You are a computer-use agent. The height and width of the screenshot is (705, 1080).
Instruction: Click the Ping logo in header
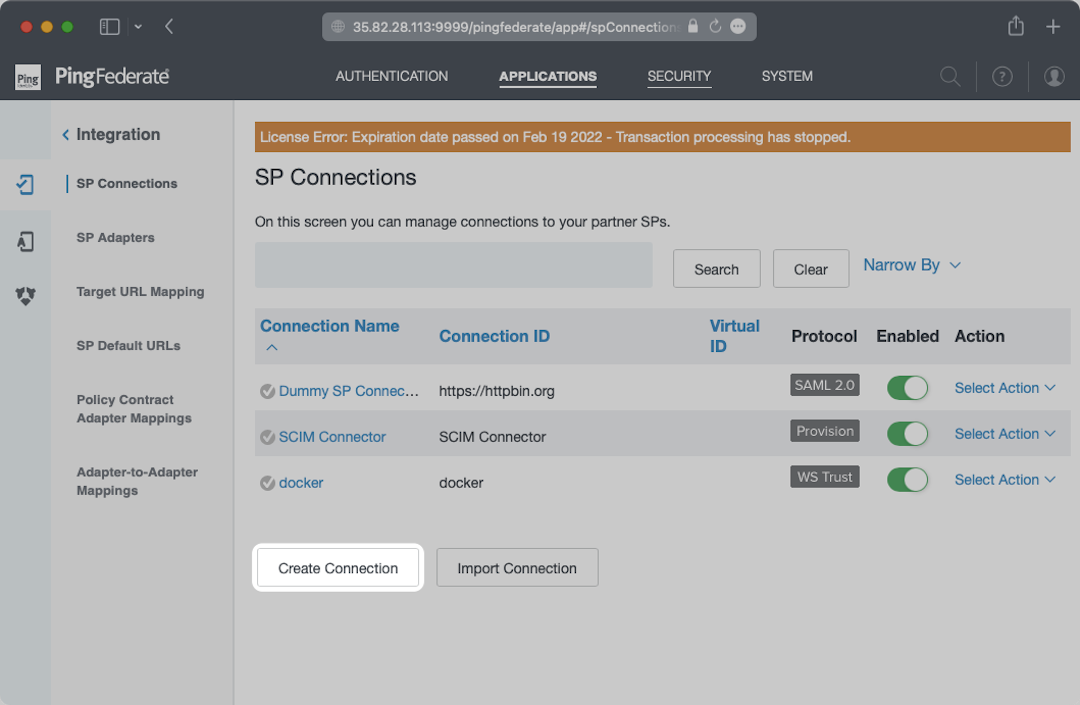click(x=28, y=77)
